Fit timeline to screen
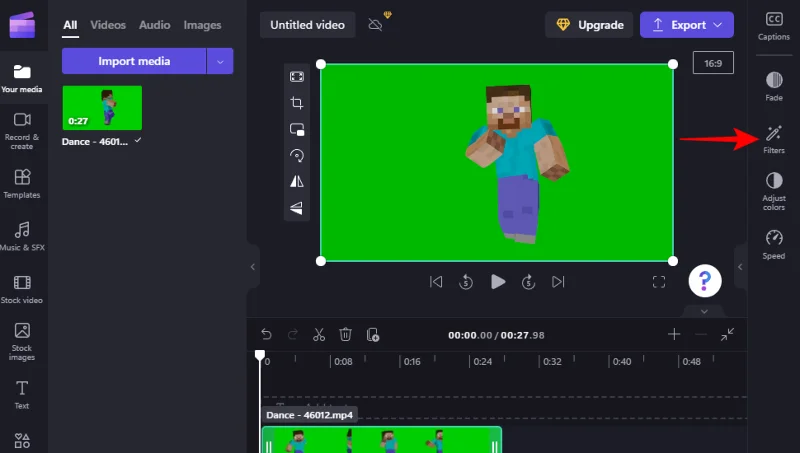The height and width of the screenshot is (453, 800). pos(728,334)
